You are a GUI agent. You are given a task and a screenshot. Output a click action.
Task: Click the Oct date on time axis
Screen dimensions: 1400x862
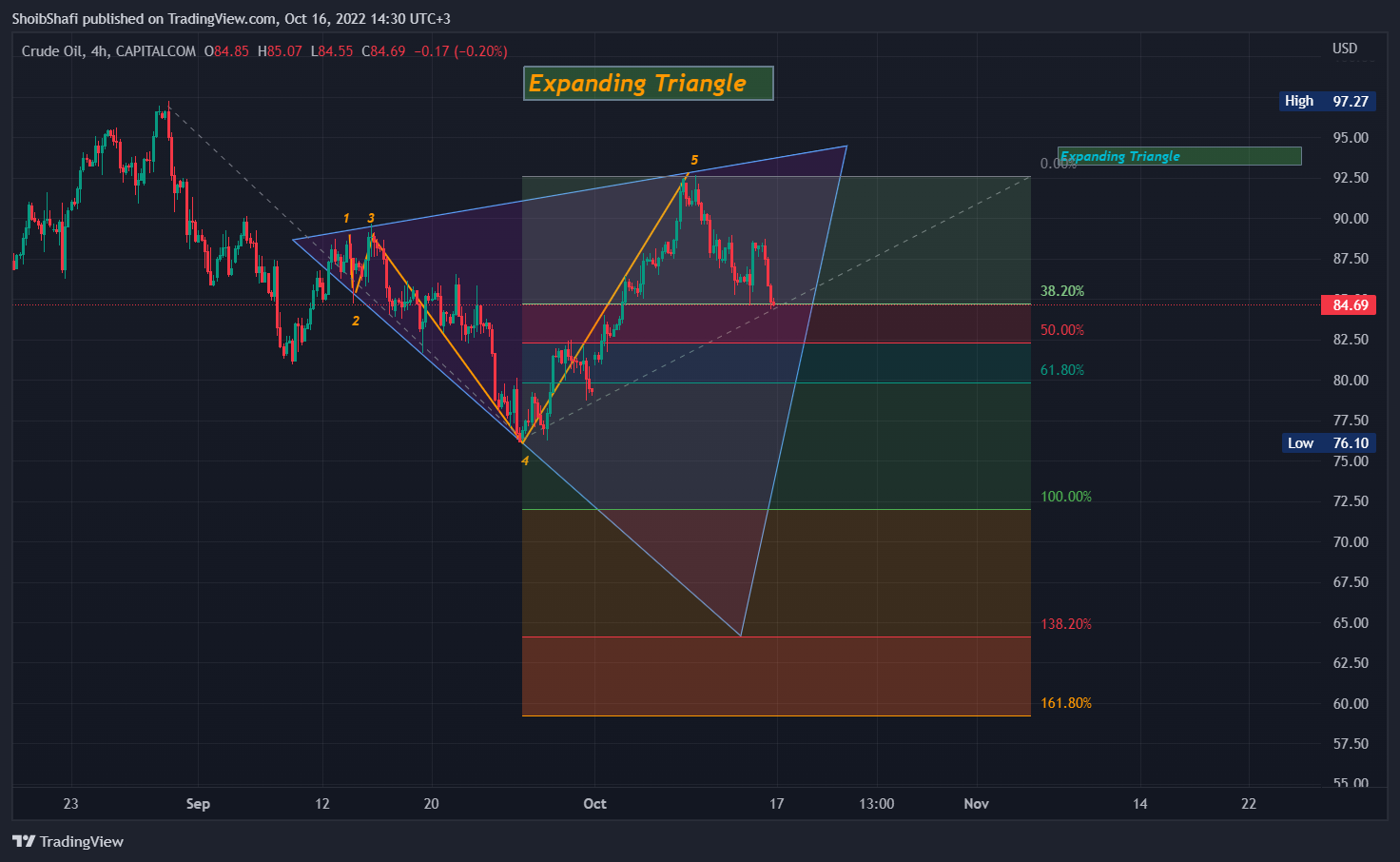594,804
